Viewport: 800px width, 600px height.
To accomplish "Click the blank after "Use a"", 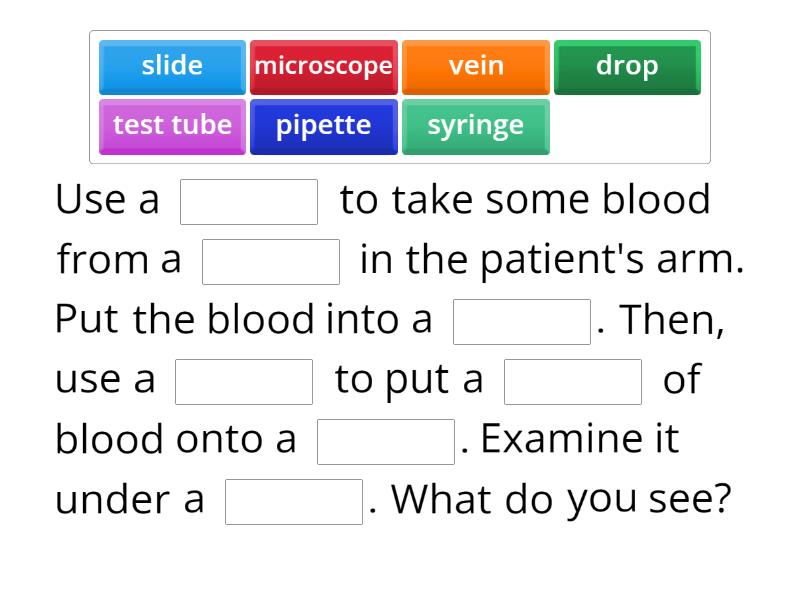I will [249, 201].
